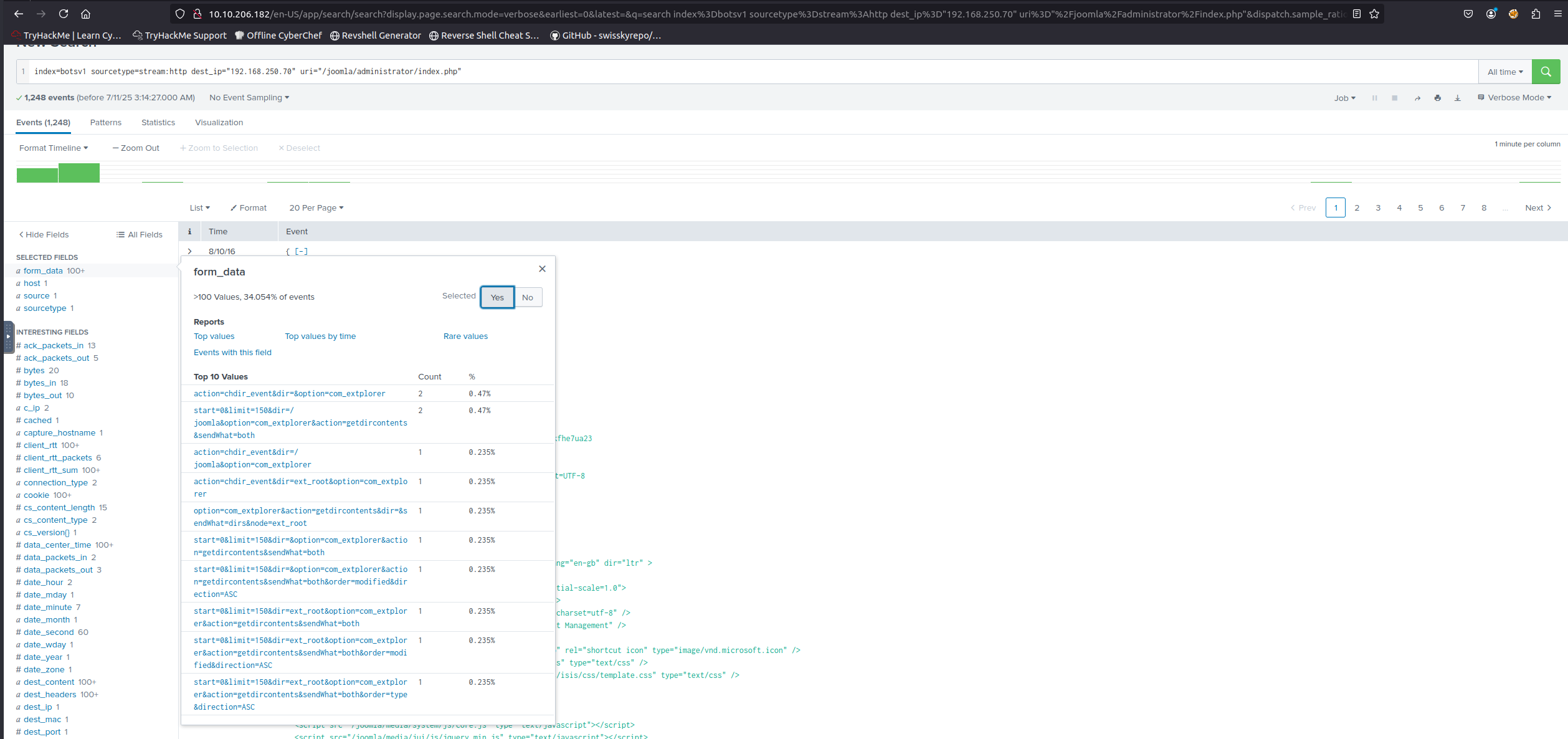Open the browser hamburger menu

pyautogui.click(x=1557, y=14)
